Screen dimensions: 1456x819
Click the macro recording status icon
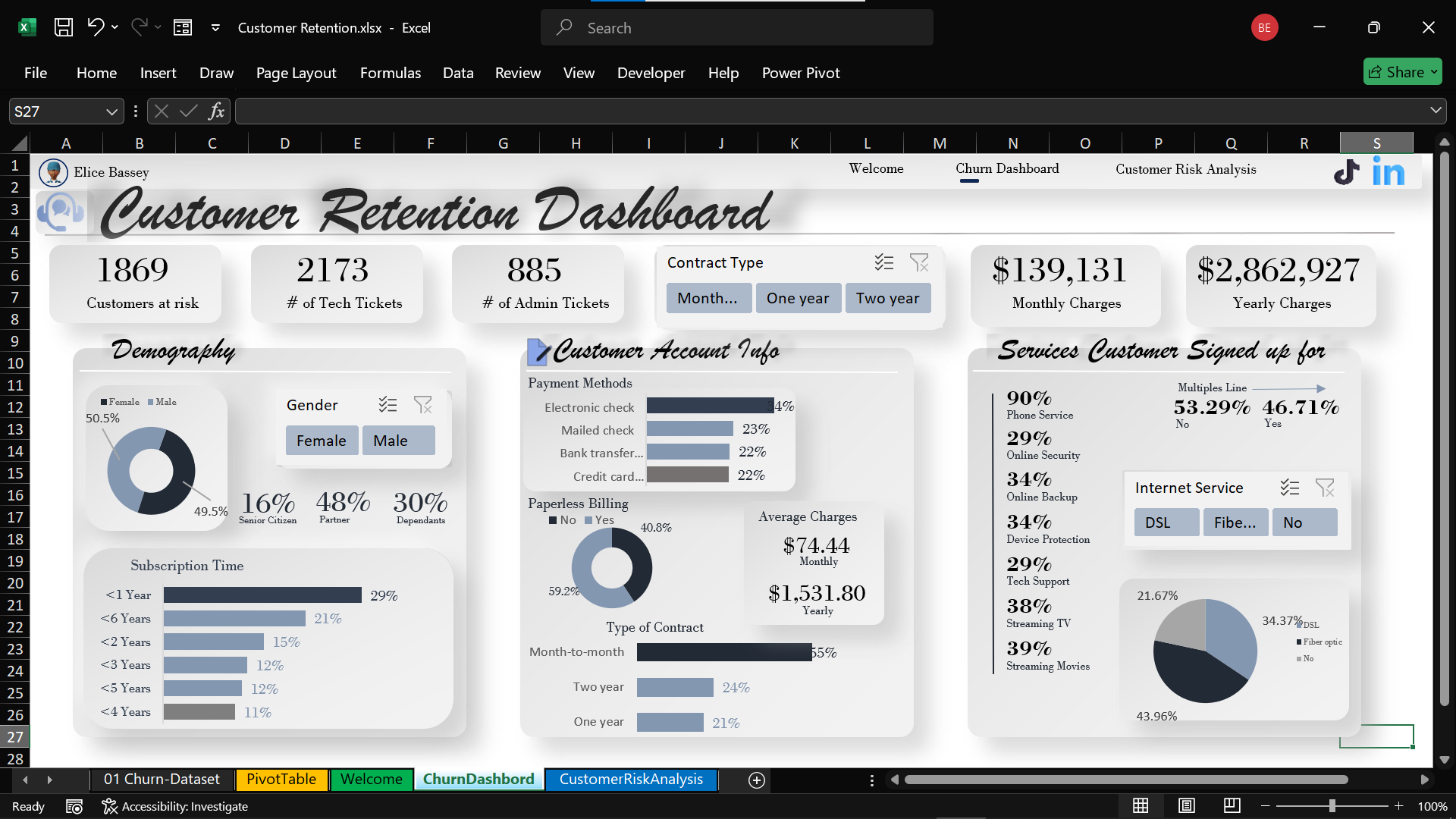pos(74,806)
